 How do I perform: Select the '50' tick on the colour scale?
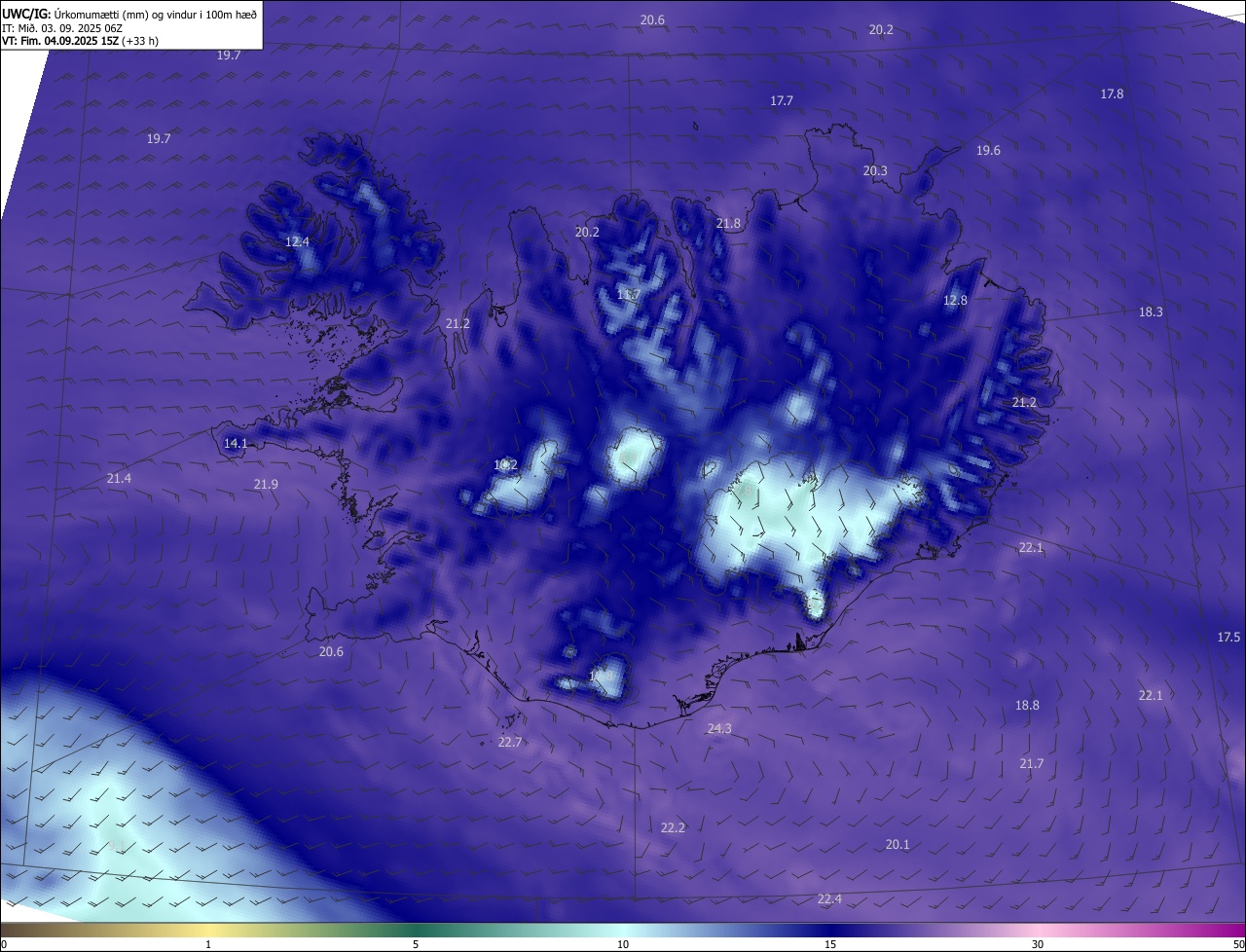click(x=1238, y=944)
